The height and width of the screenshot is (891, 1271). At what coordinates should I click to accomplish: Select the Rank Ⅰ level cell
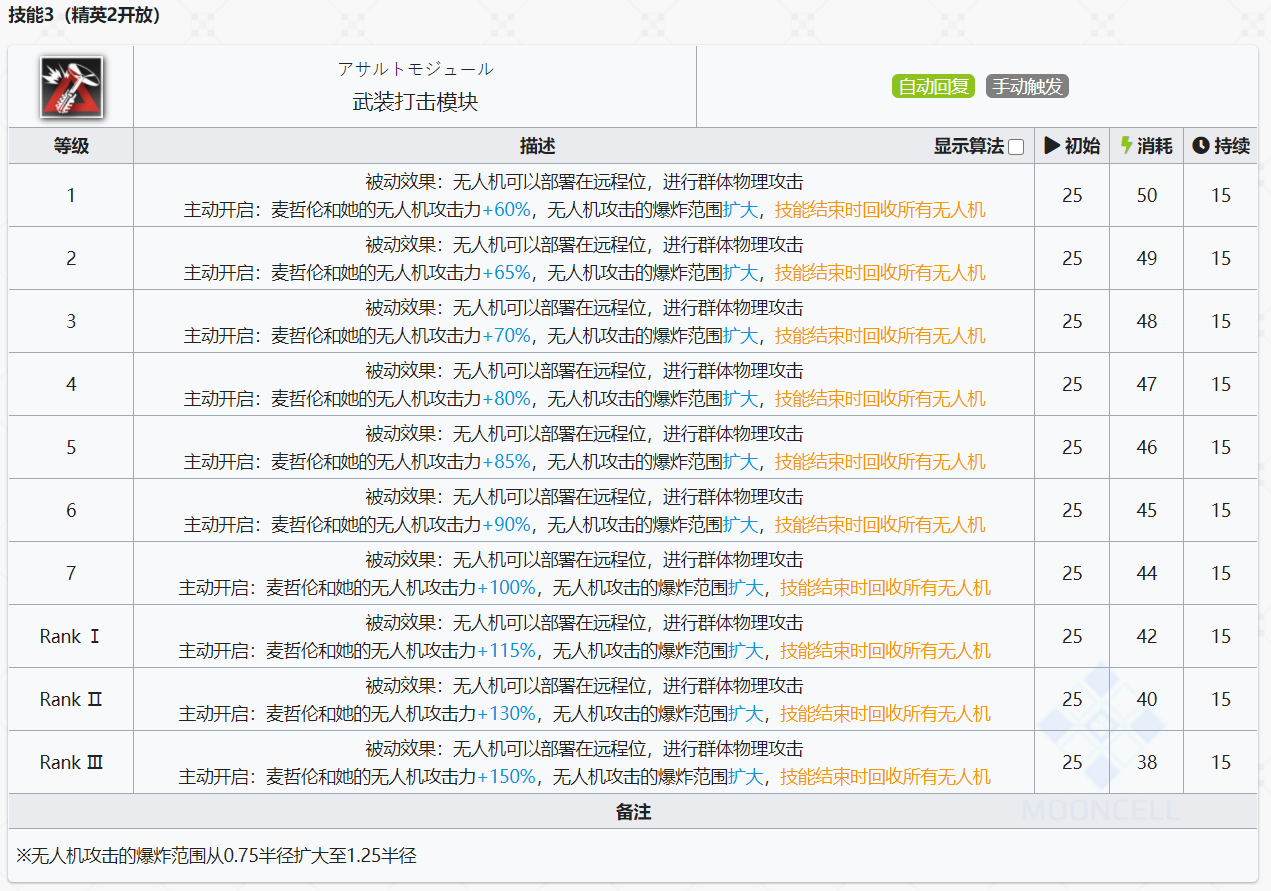click(x=71, y=636)
